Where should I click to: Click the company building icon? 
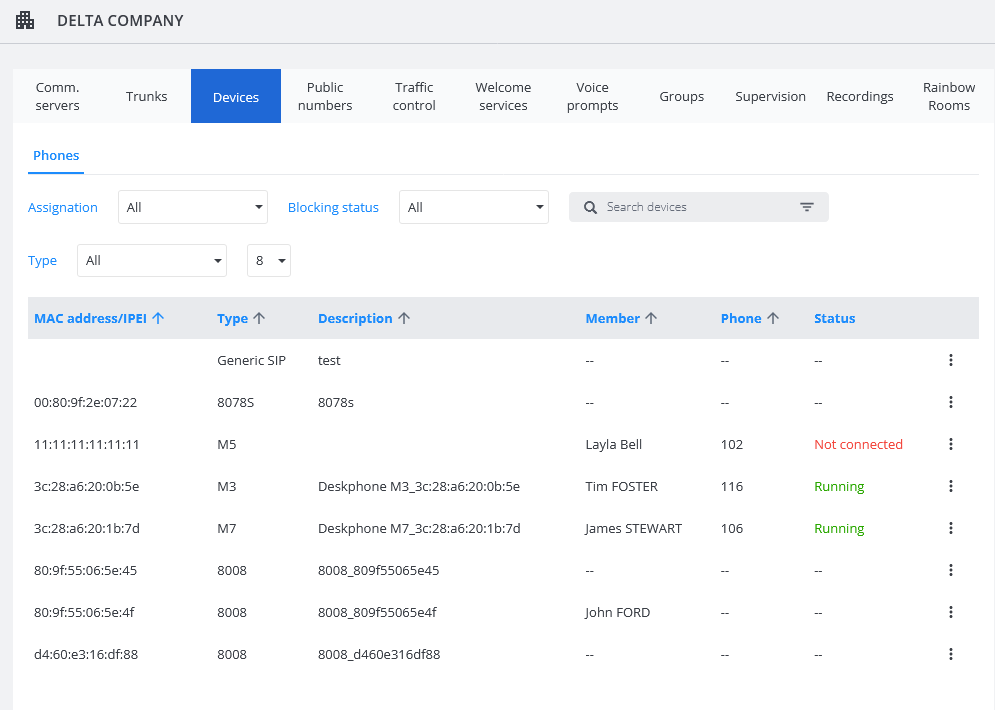pyautogui.click(x=25, y=20)
